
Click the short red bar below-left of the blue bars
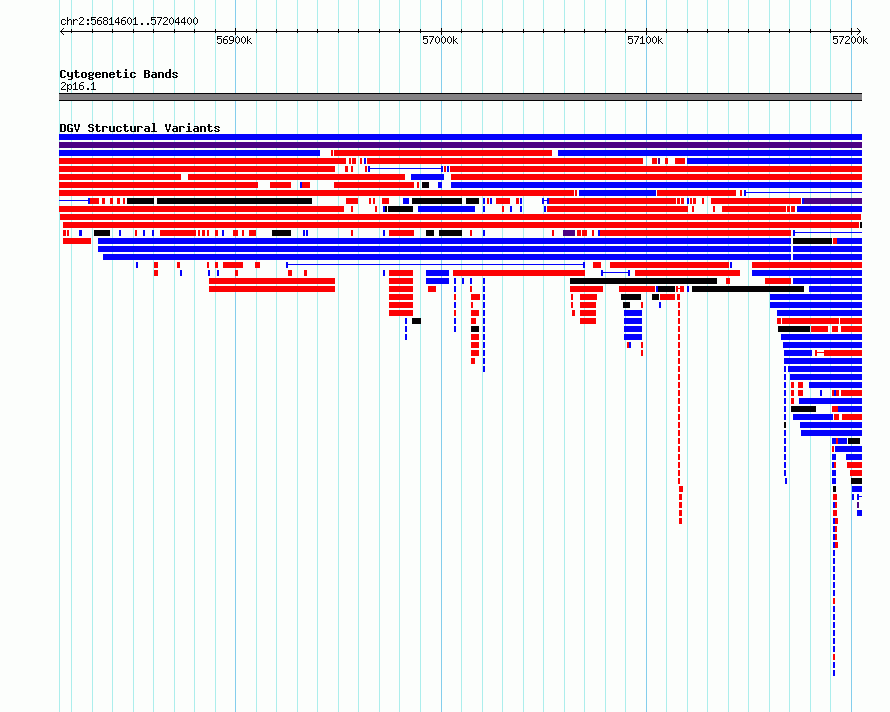[77, 241]
